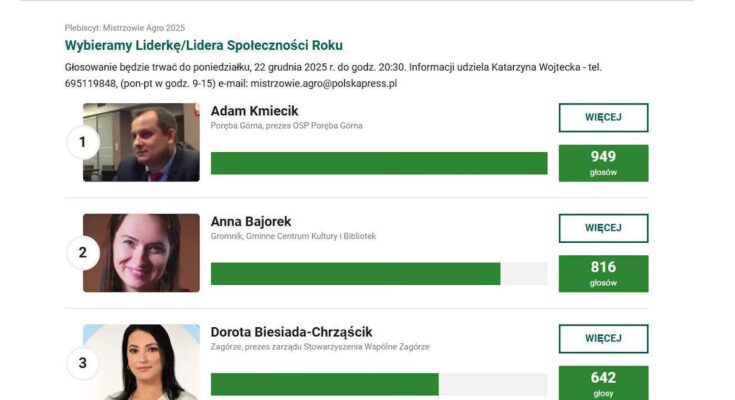Image resolution: width=735 pixels, height=400 pixels.
Task: Click the name Adam Kmiecik
Action: [x=254, y=110]
